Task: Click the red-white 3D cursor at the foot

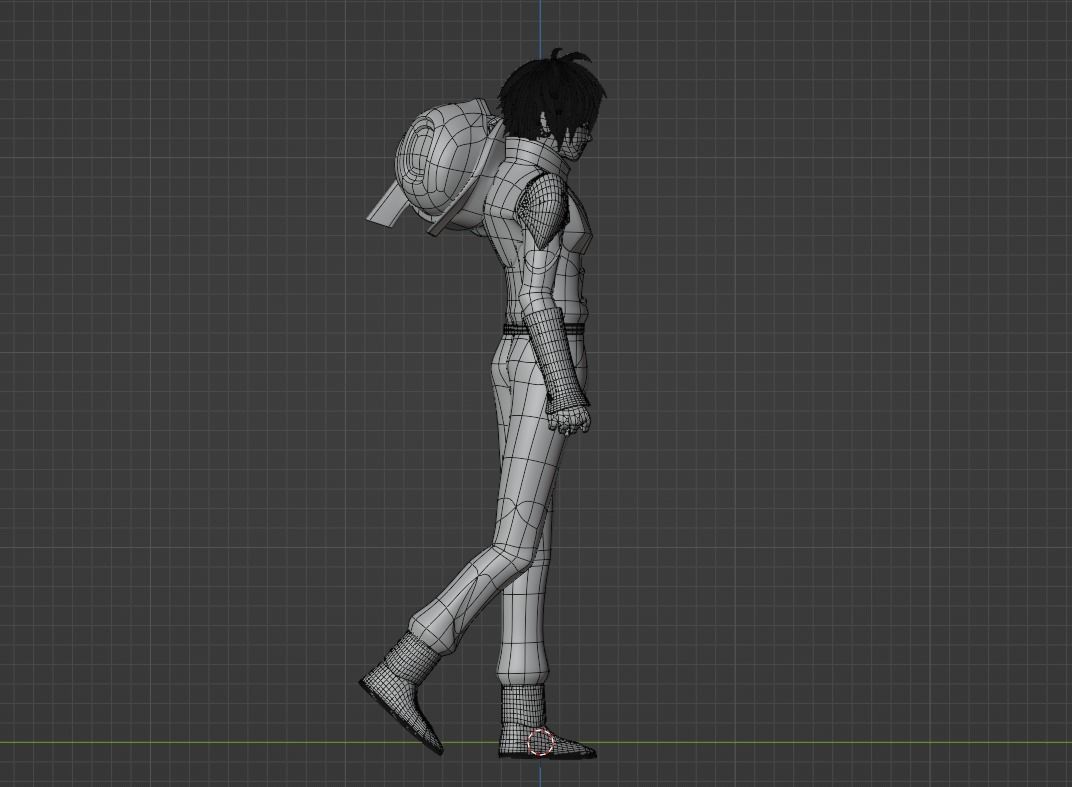Action: [540, 743]
